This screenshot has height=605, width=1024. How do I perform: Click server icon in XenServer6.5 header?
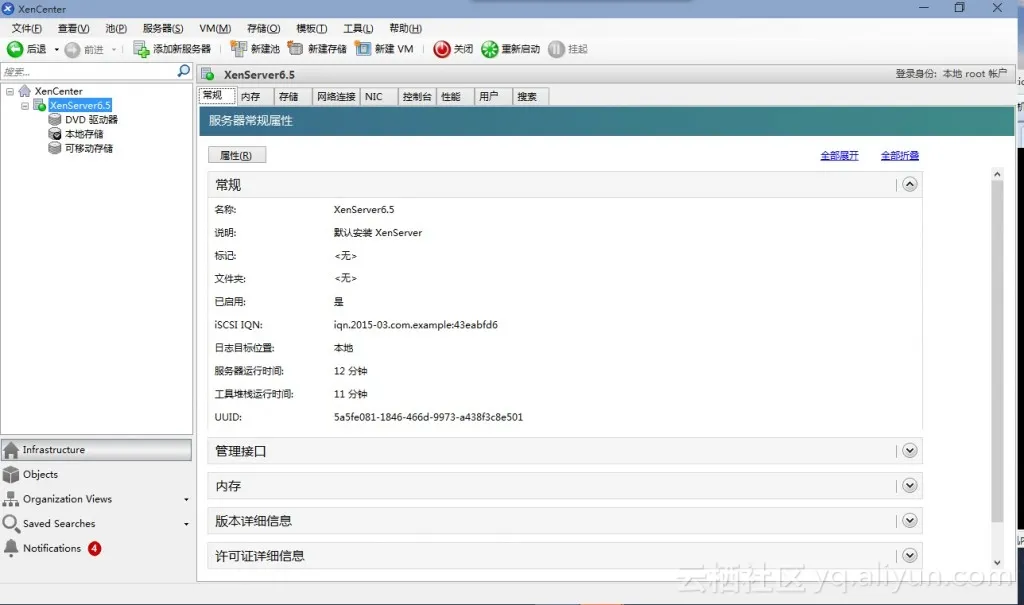208,74
